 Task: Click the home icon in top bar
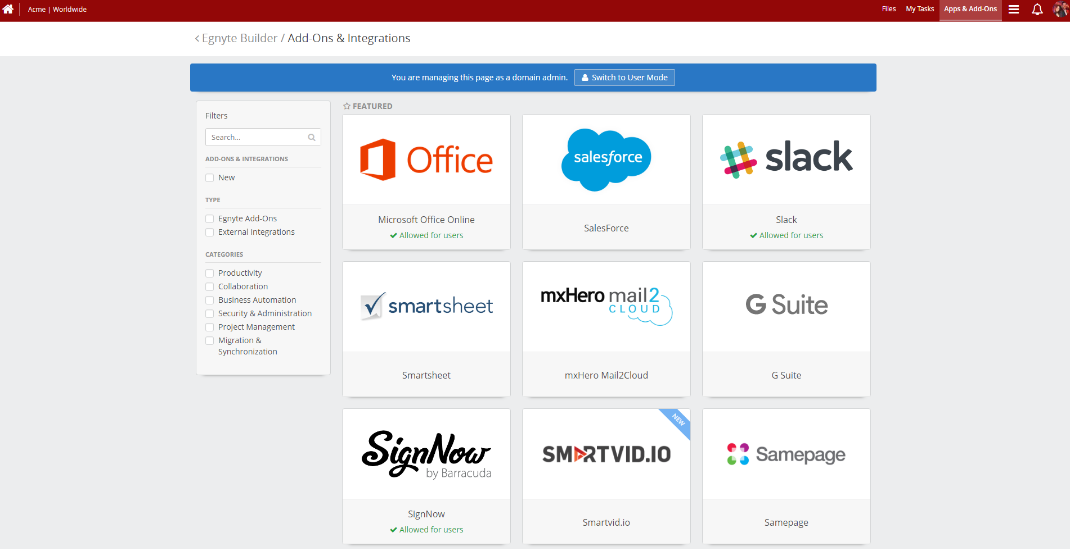click(x=9, y=9)
